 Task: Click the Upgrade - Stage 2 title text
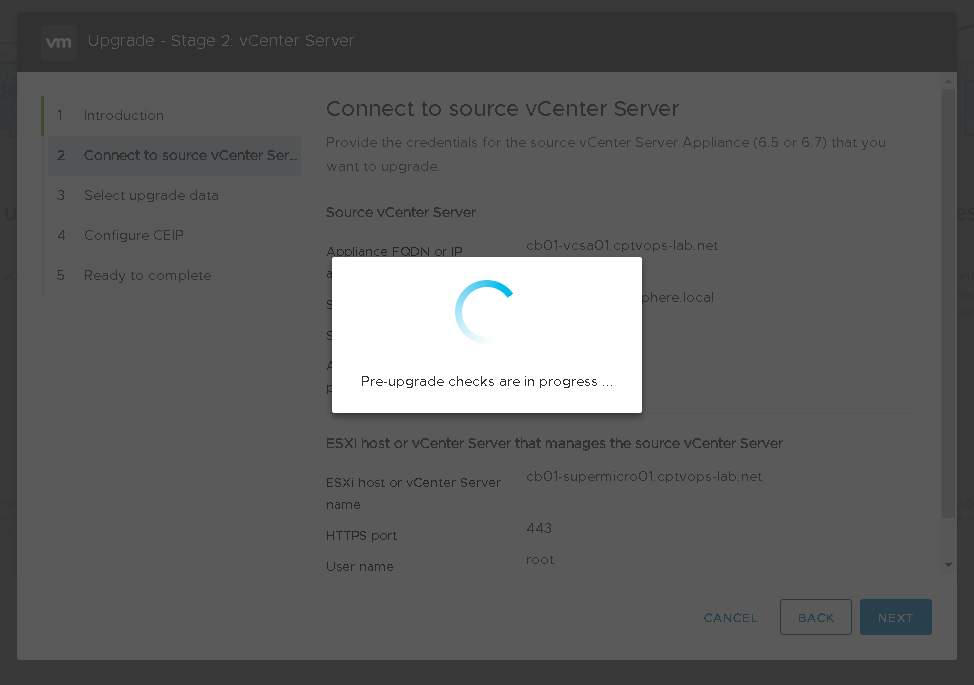(x=221, y=41)
